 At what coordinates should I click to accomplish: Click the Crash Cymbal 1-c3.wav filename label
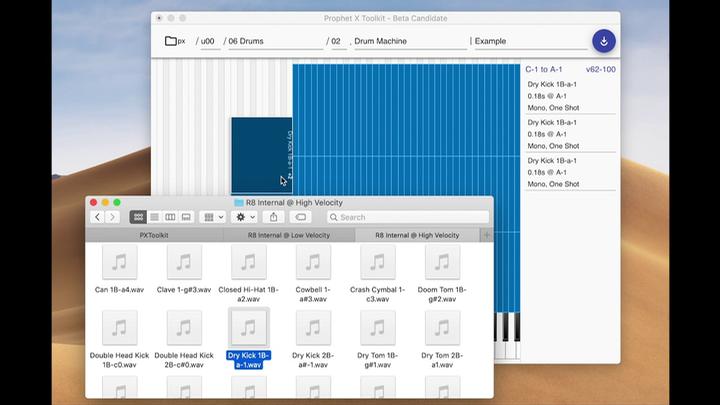[377, 294]
